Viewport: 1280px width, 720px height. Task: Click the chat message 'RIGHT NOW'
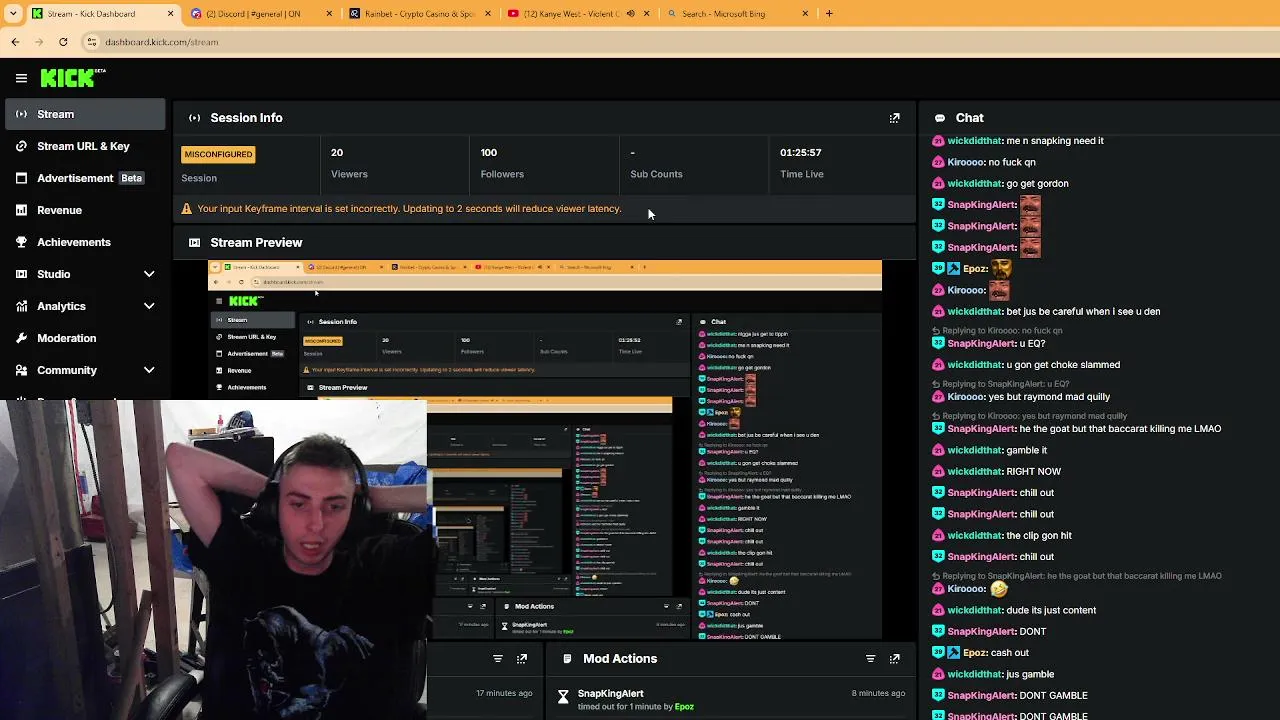[1034, 472]
